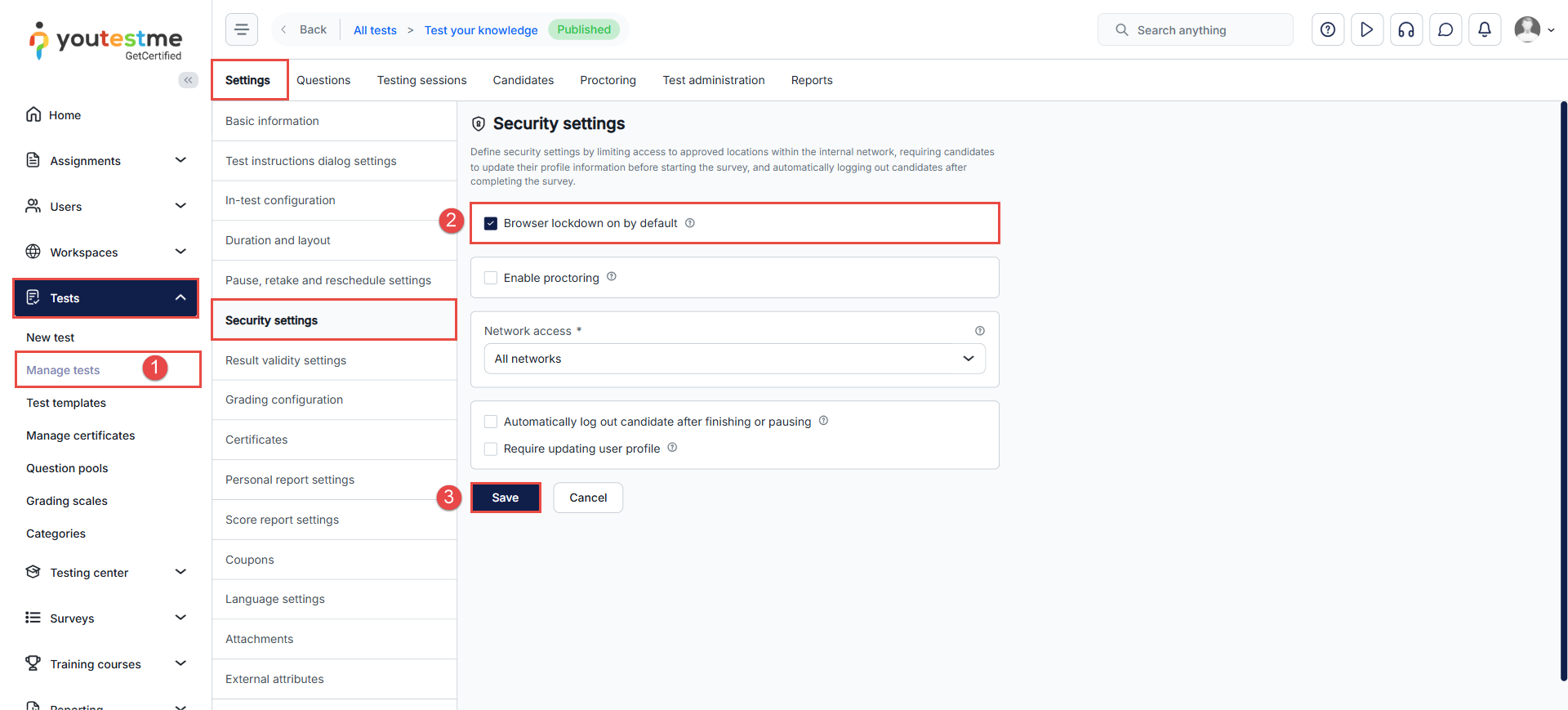Click the Save button
The image size is (1568, 710).
pos(506,498)
